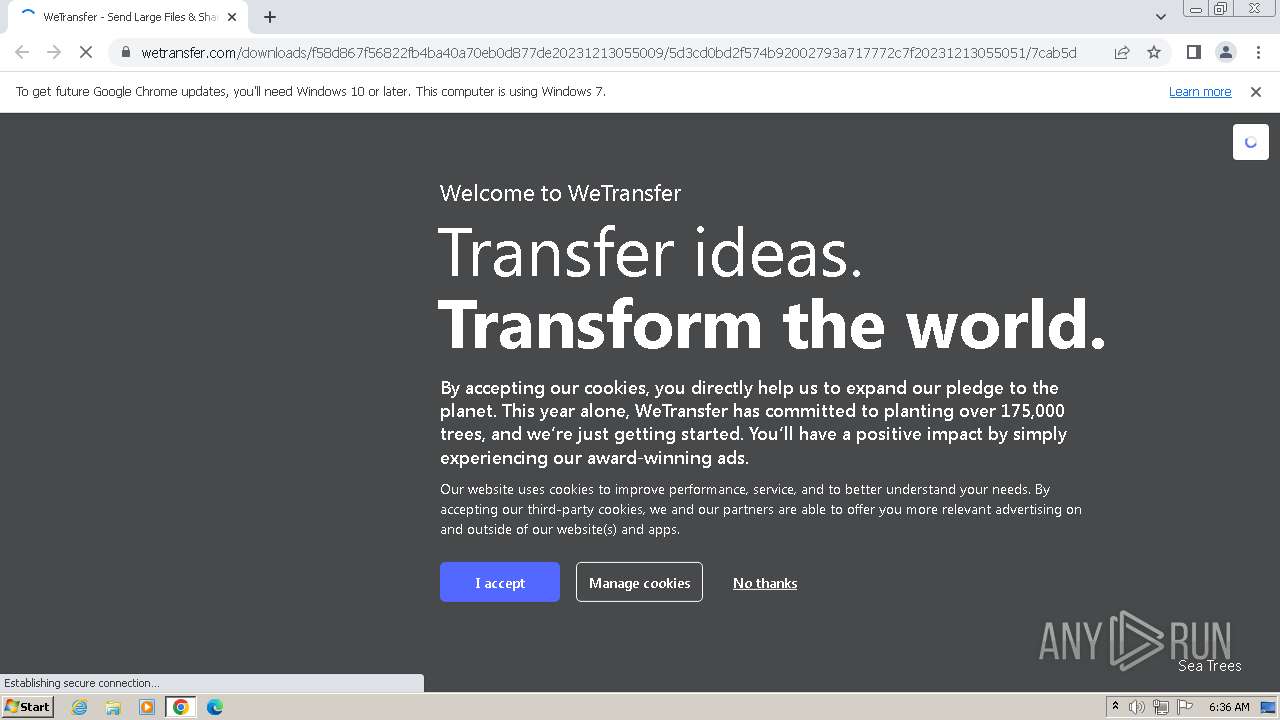The image size is (1280, 720).
Task: Open Windows Media Player from taskbar
Action: pos(147,707)
